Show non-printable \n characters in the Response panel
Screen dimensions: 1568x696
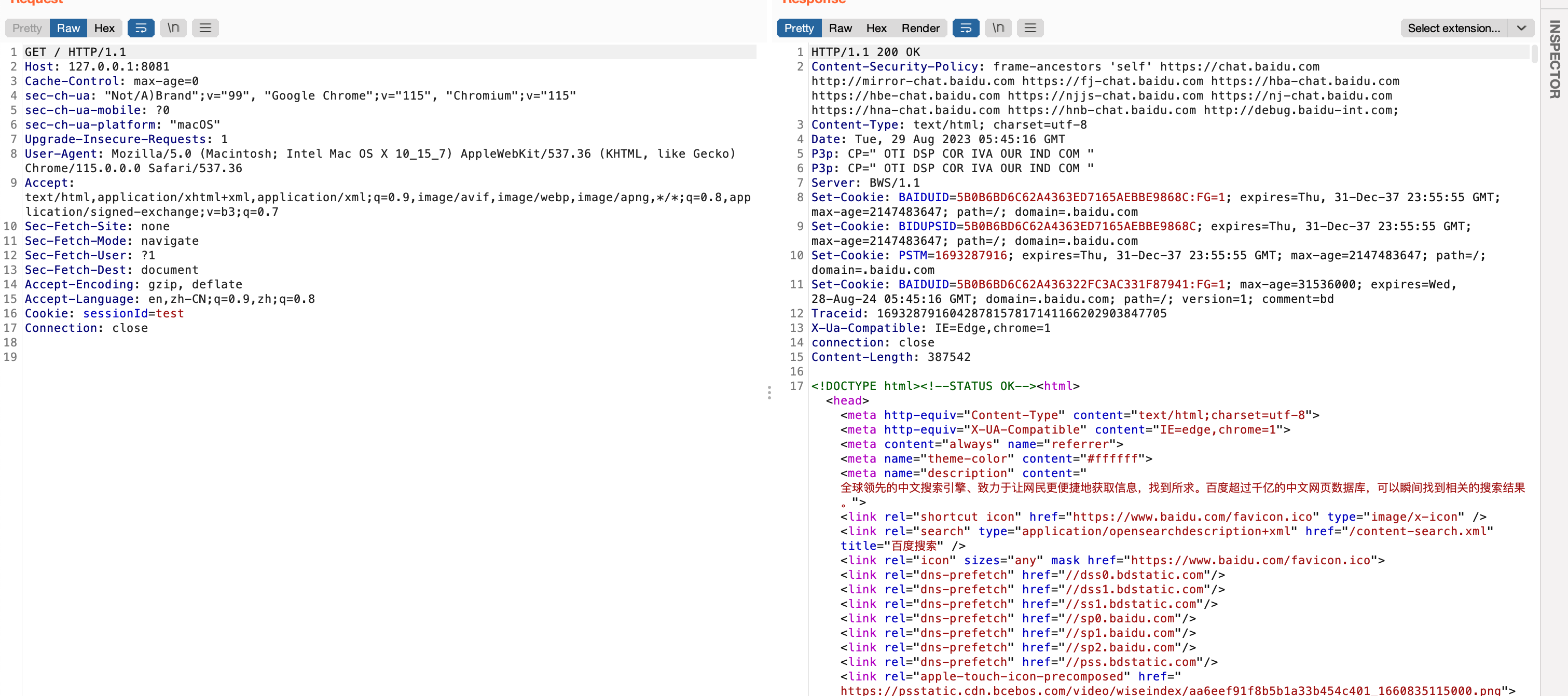(x=998, y=28)
